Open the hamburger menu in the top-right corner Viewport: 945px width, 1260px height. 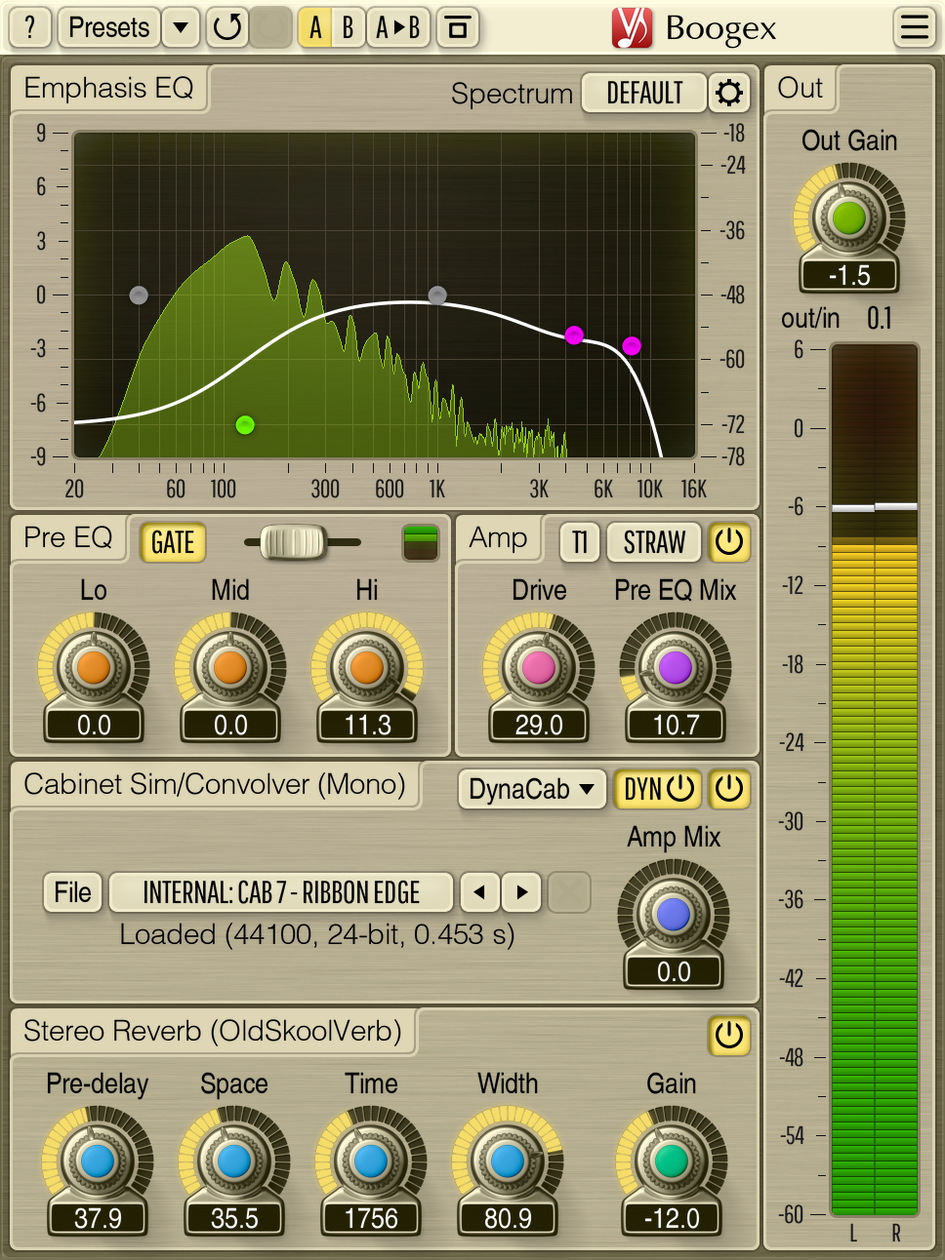(x=913, y=27)
